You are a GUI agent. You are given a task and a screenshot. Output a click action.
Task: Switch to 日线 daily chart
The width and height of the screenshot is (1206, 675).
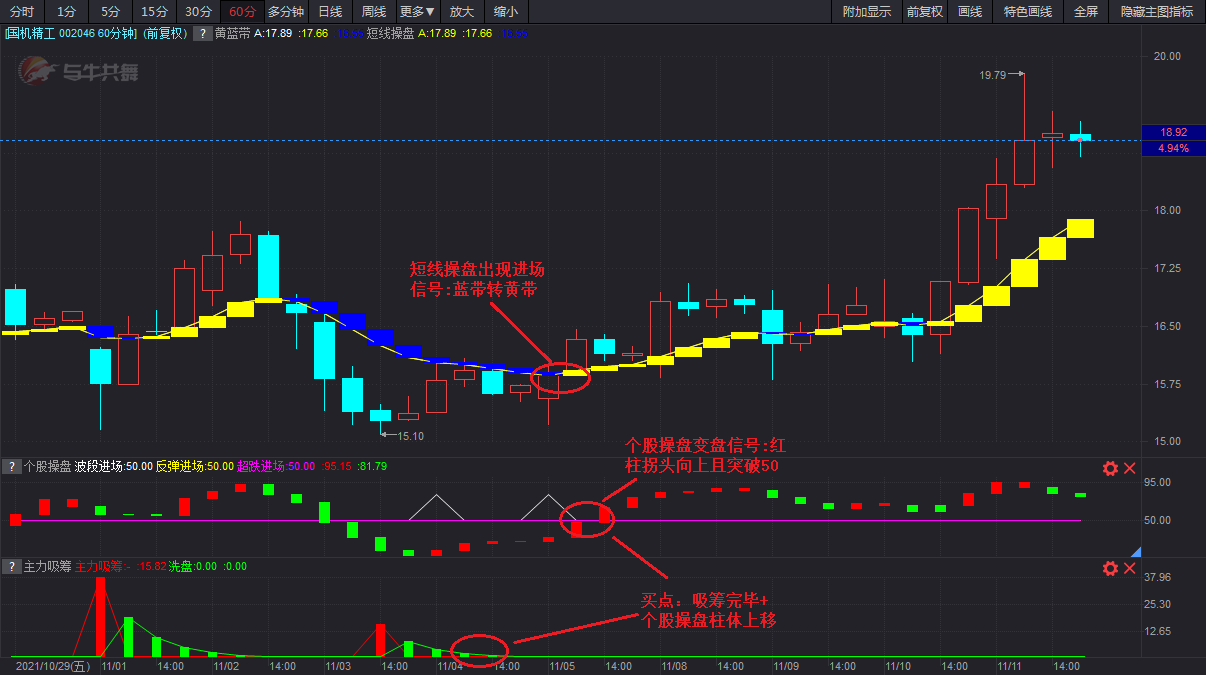coord(329,12)
